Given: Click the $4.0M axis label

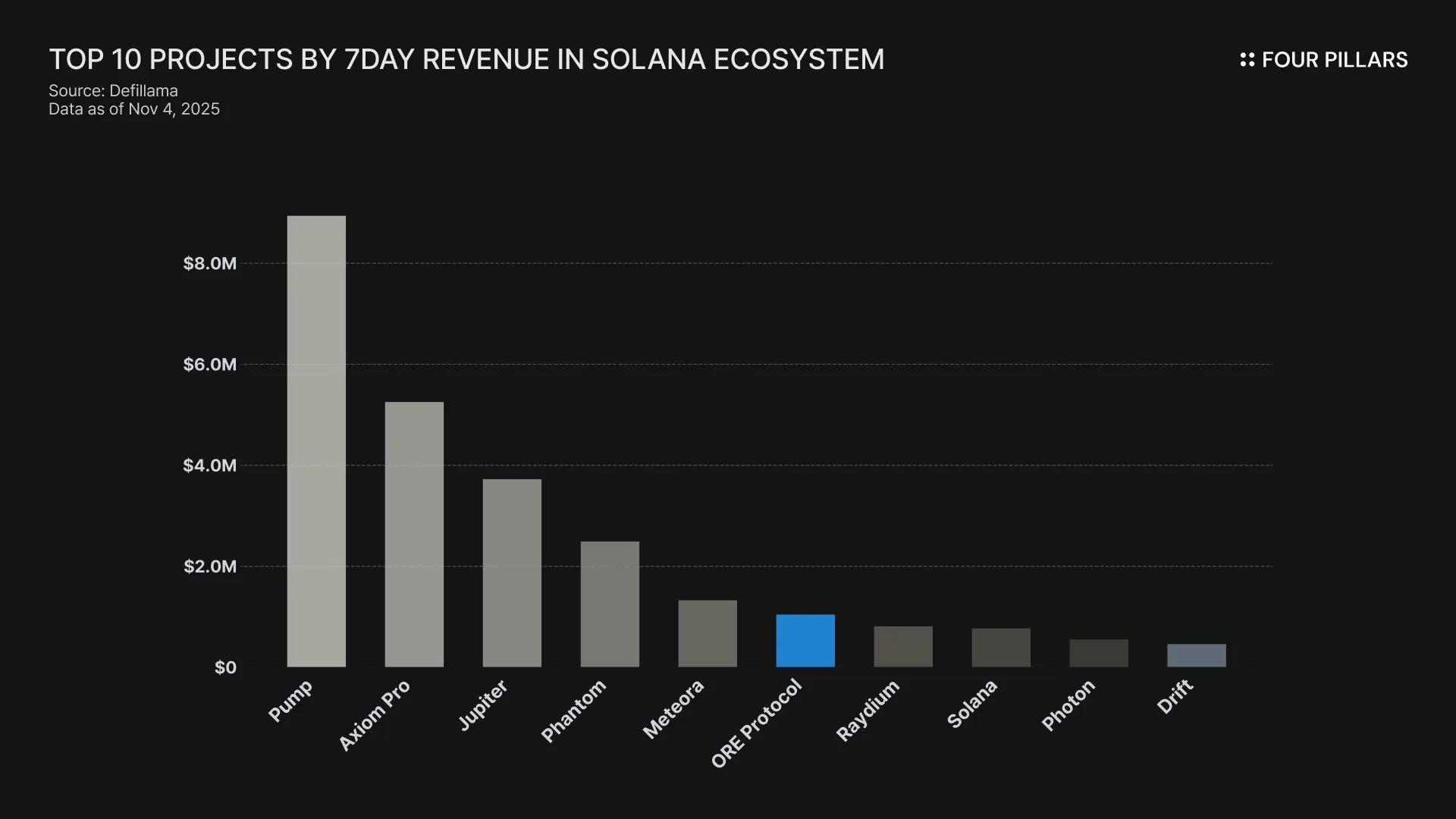Looking at the screenshot, I should click(210, 465).
